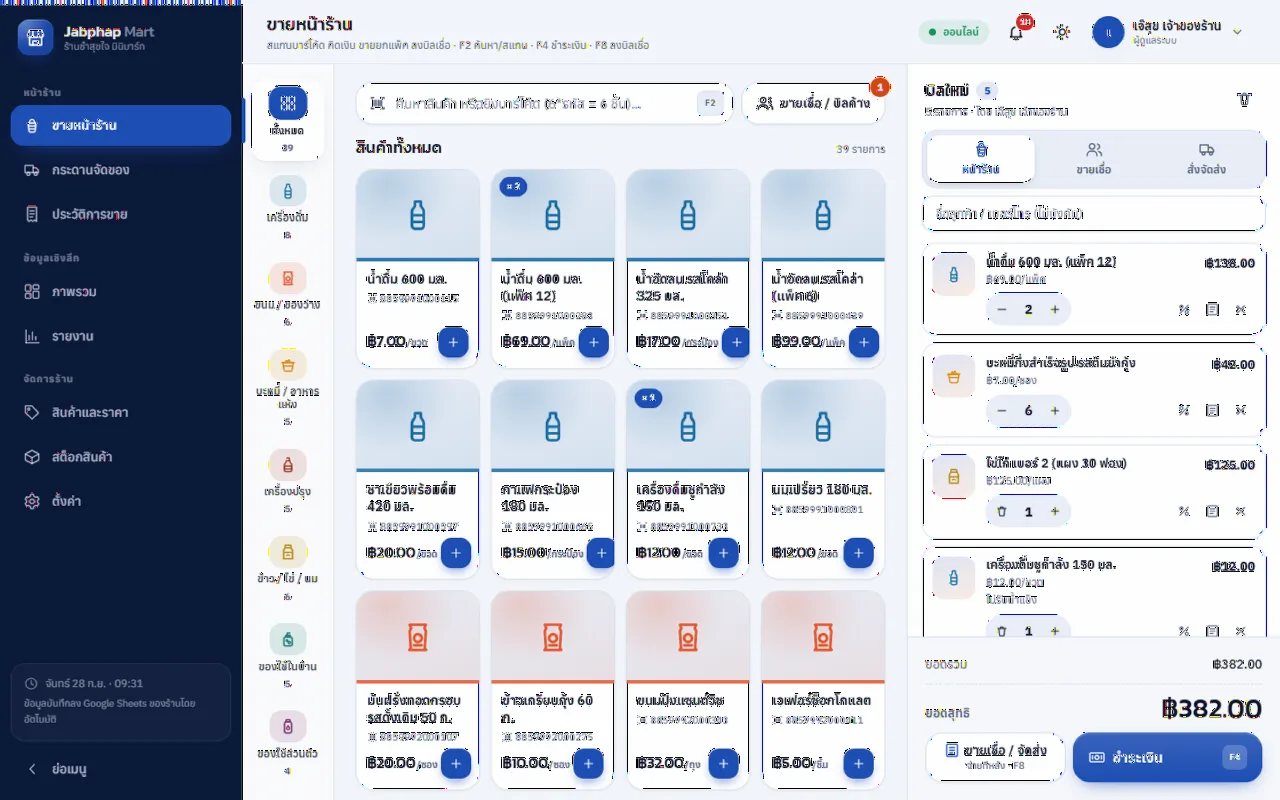
Task: Open the ภาพรวม overview page
Action: coord(121,292)
